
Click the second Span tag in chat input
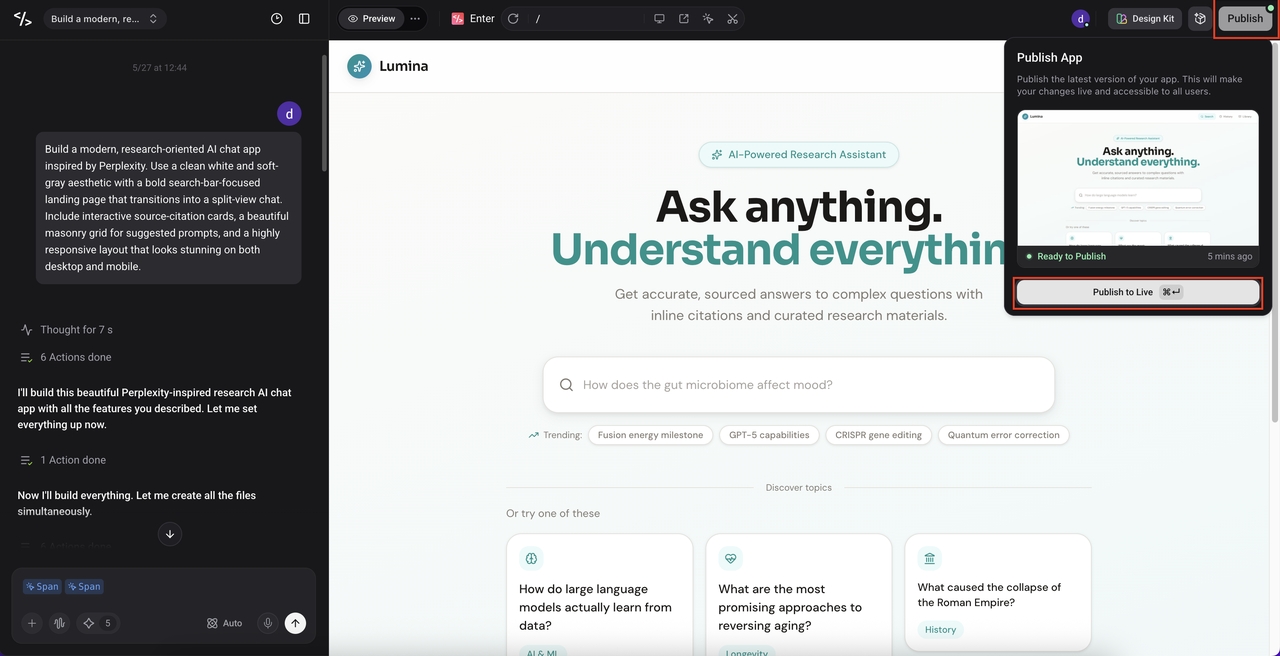click(x=84, y=587)
